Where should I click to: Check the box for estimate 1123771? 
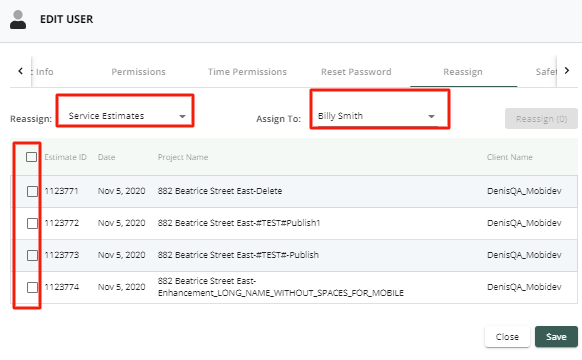[32, 192]
